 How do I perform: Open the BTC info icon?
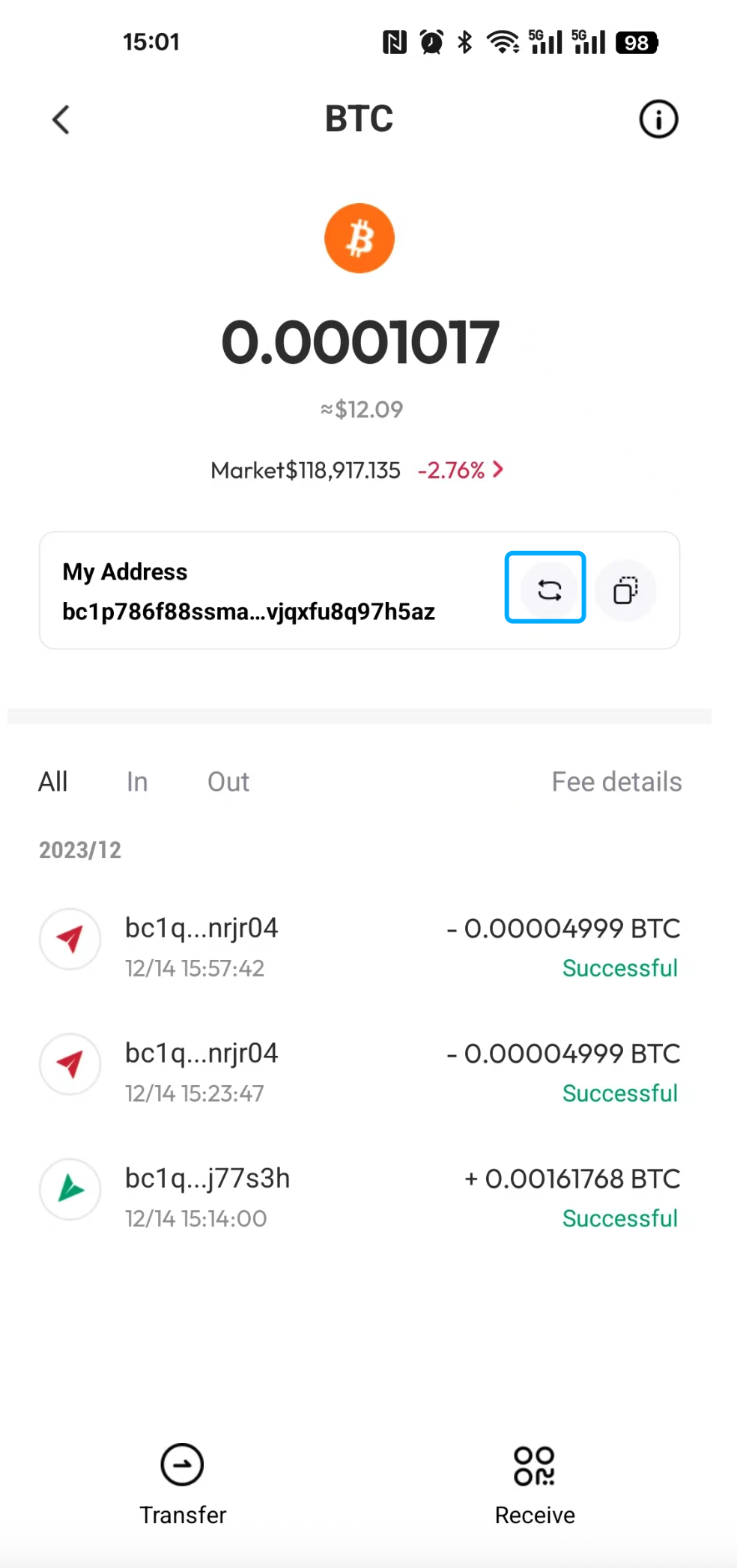click(658, 120)
